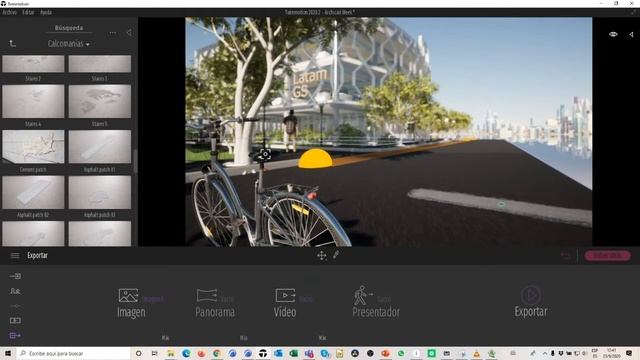Open Task View from taskbar
Viewport: 640px width, 360px height.
[x=154, y=353]
